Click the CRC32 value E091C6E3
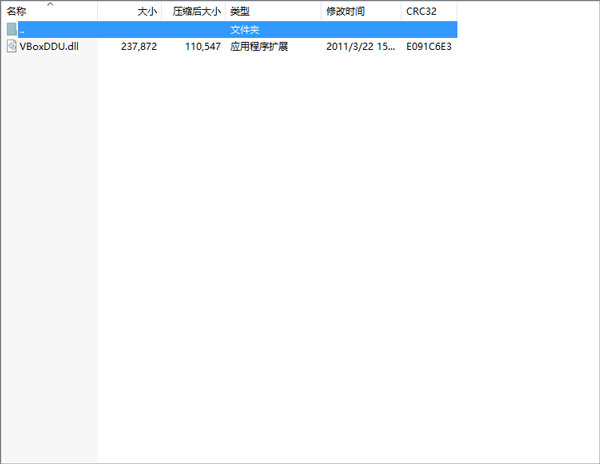Viewport: 600px width, 464px height. [x=429, y=47]
